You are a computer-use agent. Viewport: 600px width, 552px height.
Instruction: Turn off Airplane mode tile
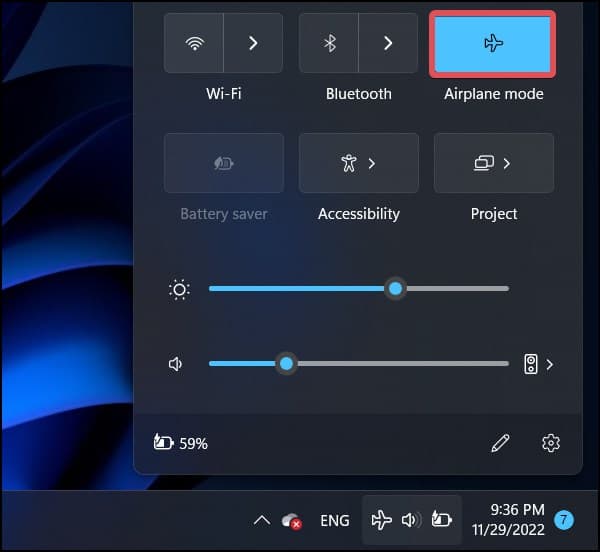[493, 44]
